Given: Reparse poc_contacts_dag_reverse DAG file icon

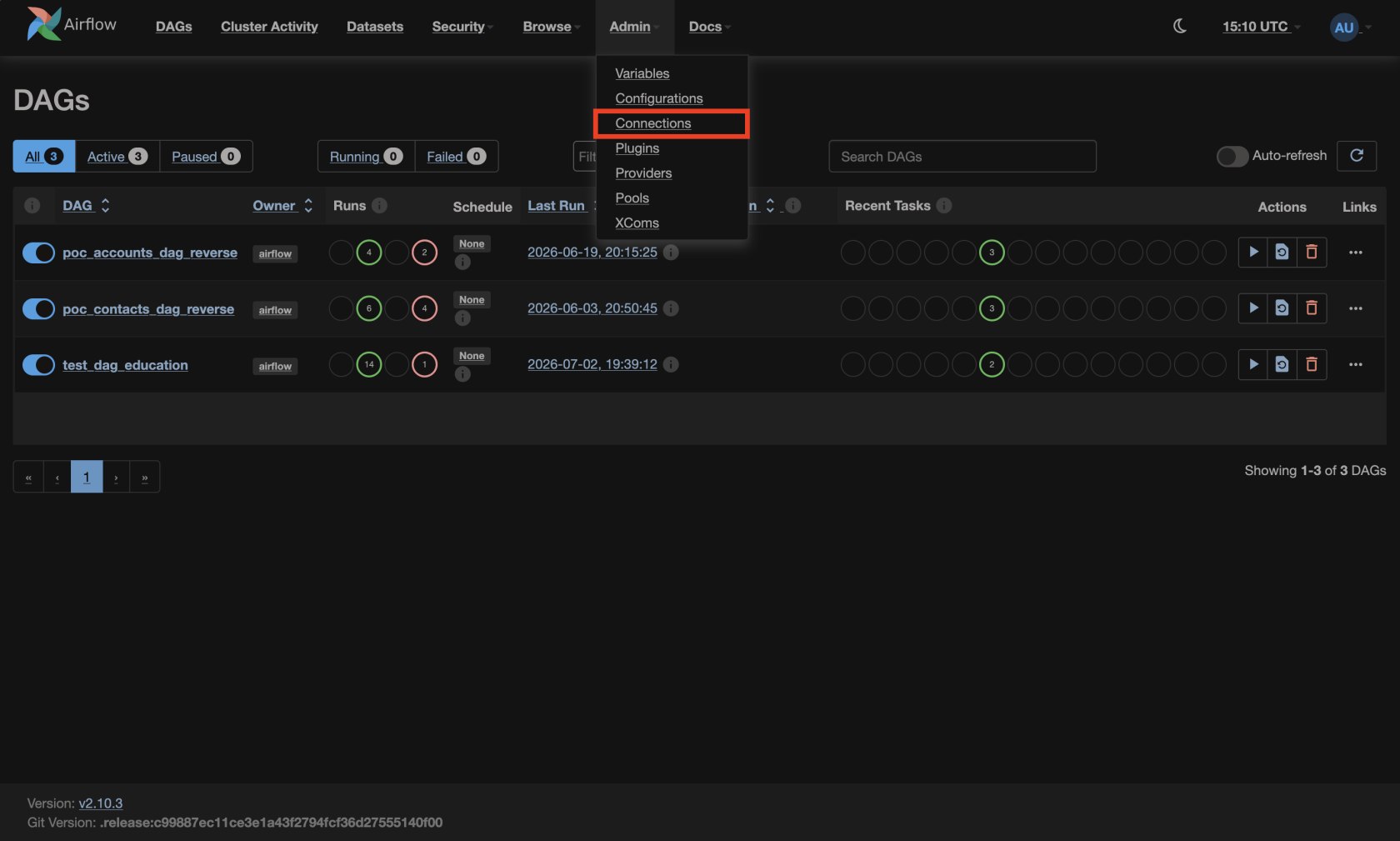Looking at the screenshot, I should pyautogui.click(x=1282, y=308).
